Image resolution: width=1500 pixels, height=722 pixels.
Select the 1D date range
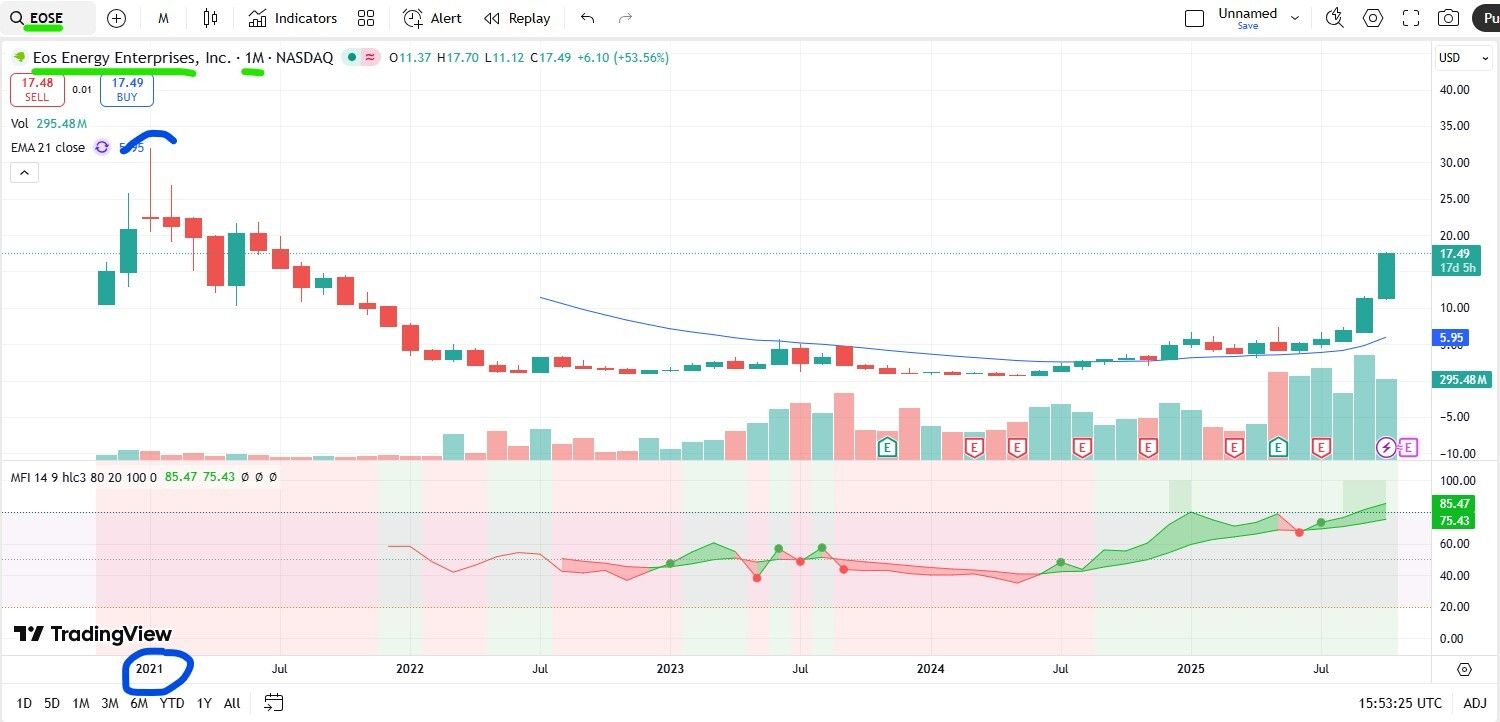tap(24, 703)
